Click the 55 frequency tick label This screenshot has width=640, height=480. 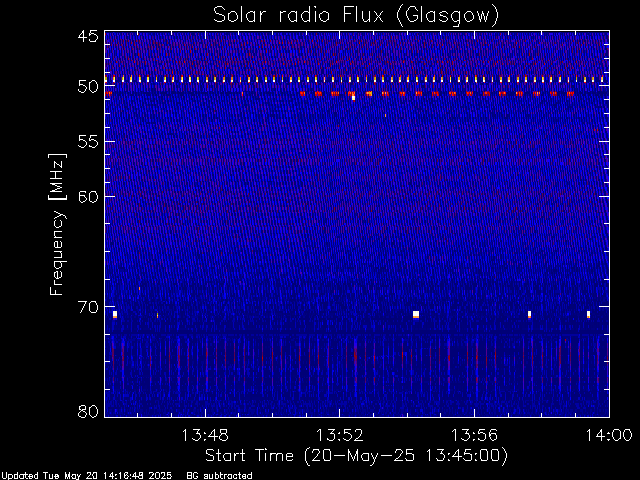[88, 142]
